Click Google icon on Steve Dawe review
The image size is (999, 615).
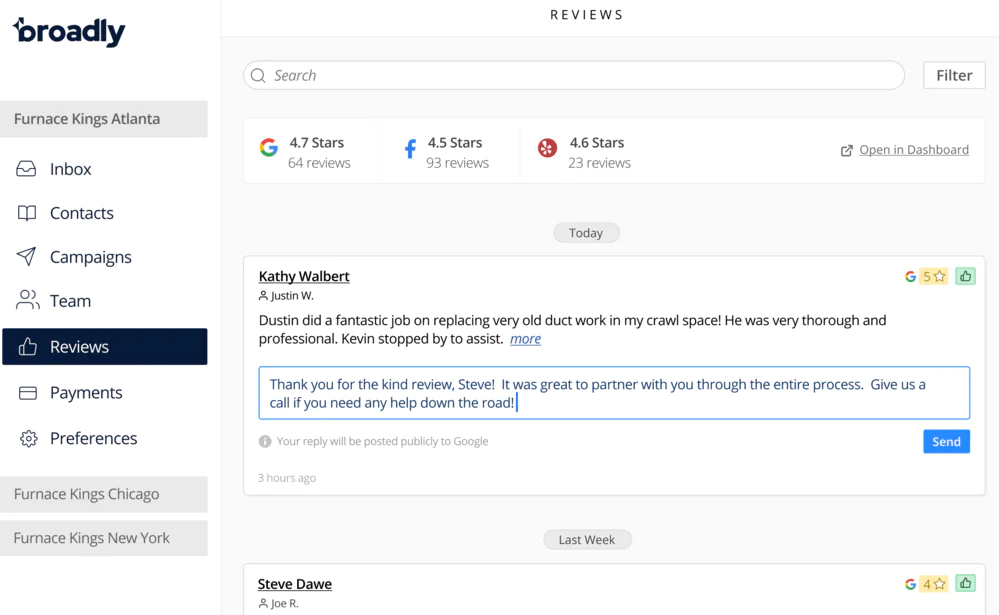(x=910, y=584)
